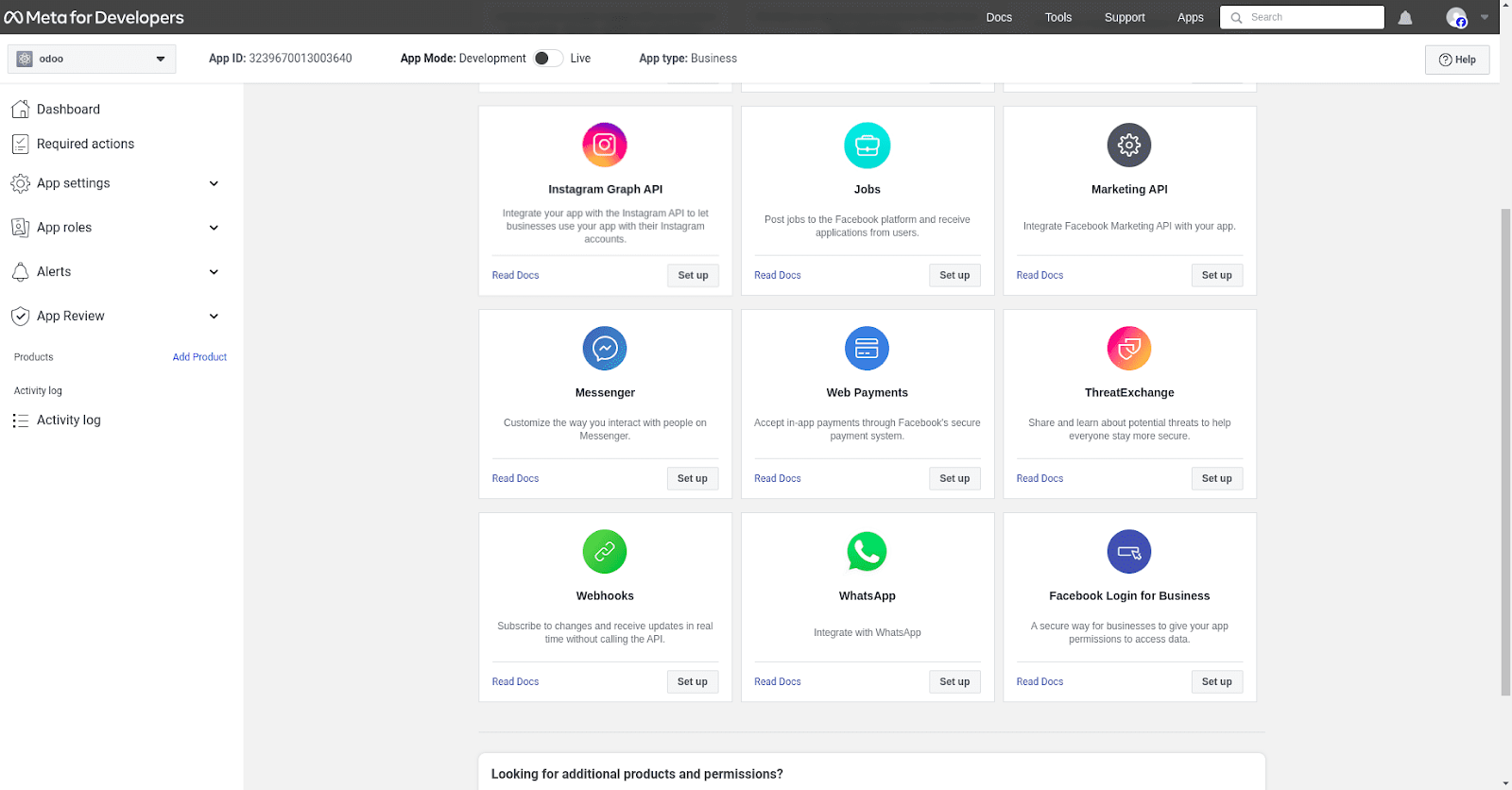Open the odoo app selector dropdown
The width and height of the screenshot is (1512, 790).
pos(92,59)
